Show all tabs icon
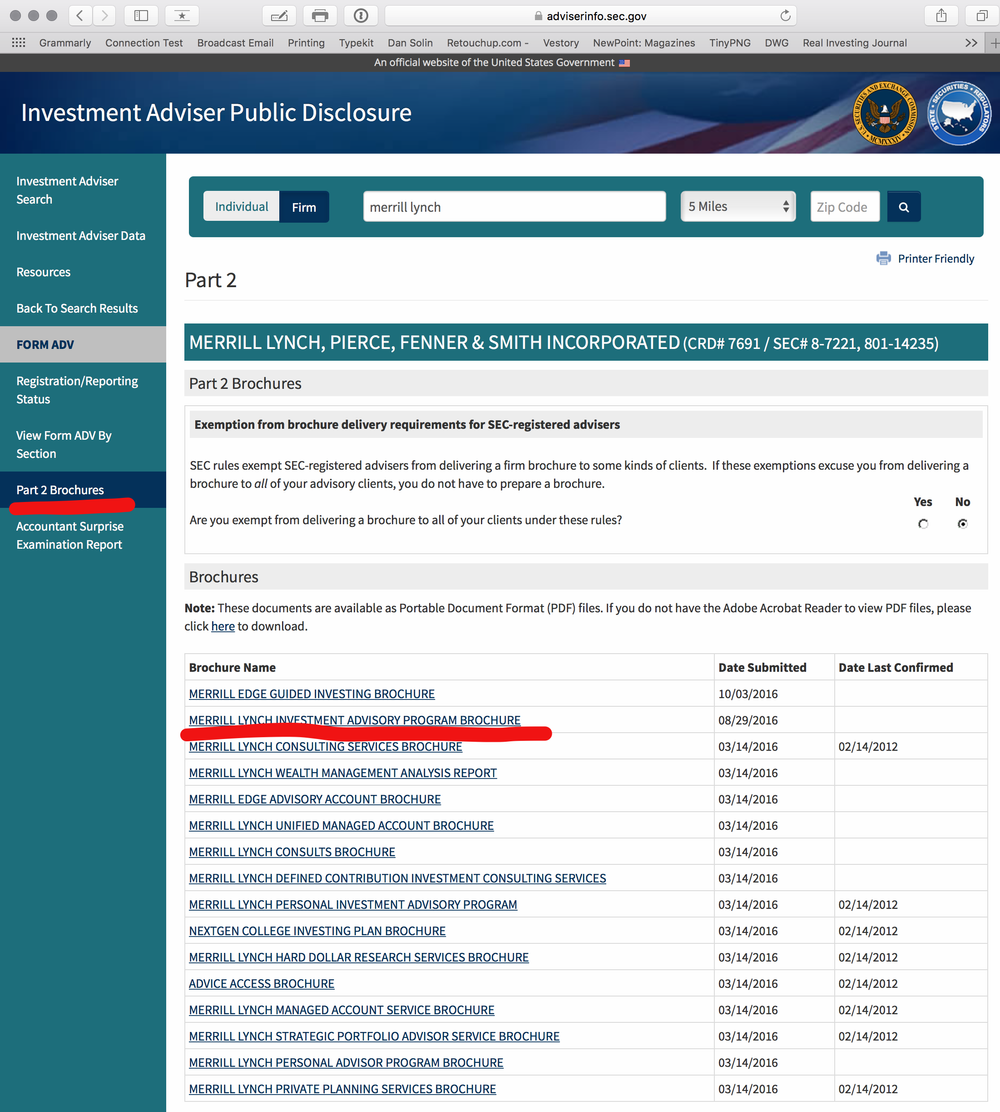 [982, 16]
